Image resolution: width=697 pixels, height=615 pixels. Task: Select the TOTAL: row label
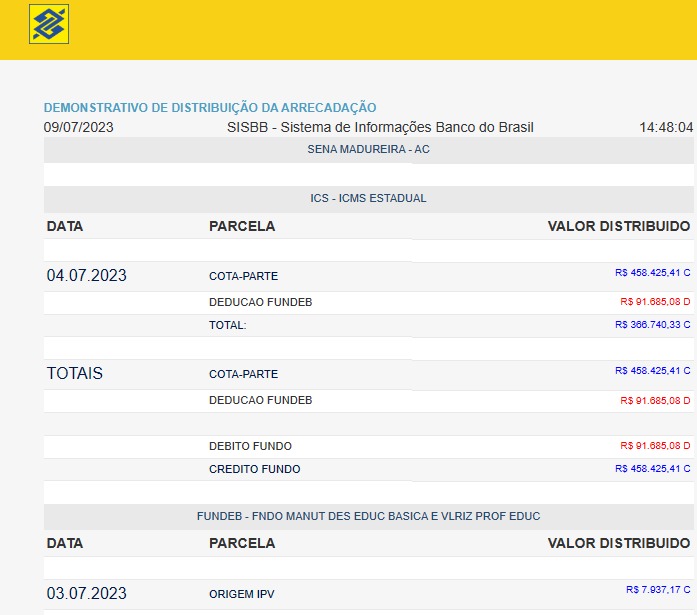(x=227, y=325)
